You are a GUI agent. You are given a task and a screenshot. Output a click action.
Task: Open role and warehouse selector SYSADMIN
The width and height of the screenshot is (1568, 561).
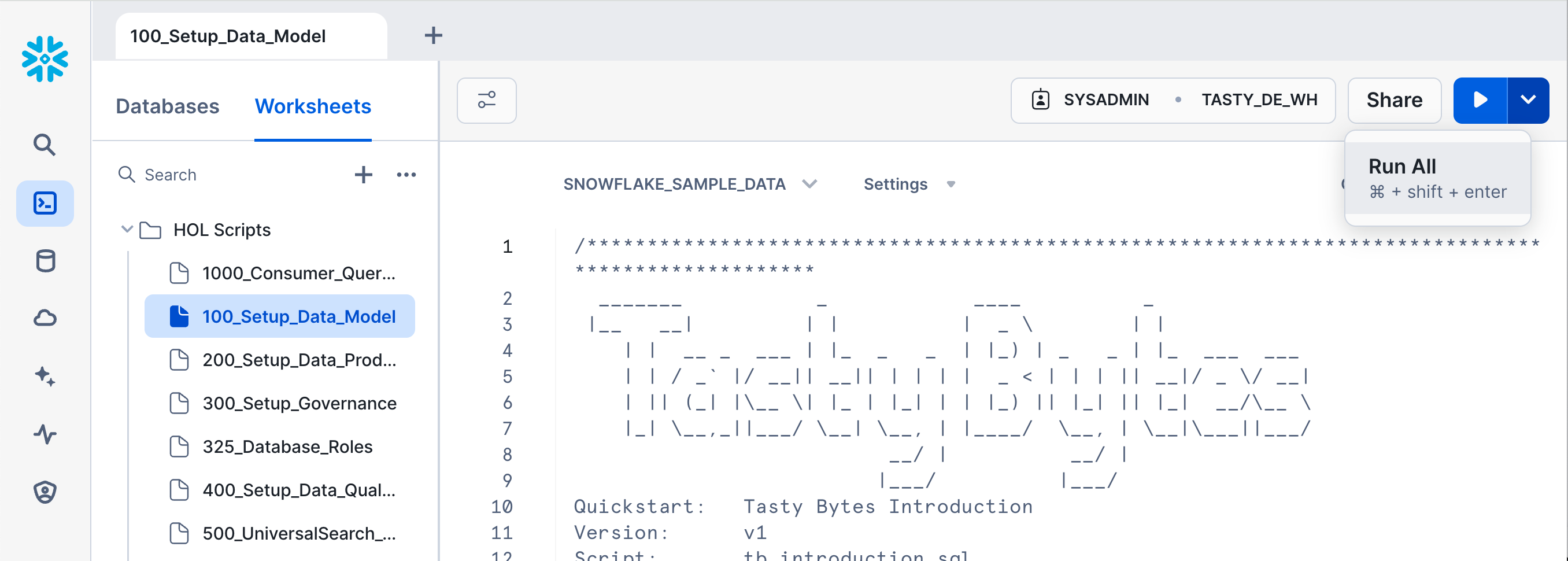tap(1173, 100)
